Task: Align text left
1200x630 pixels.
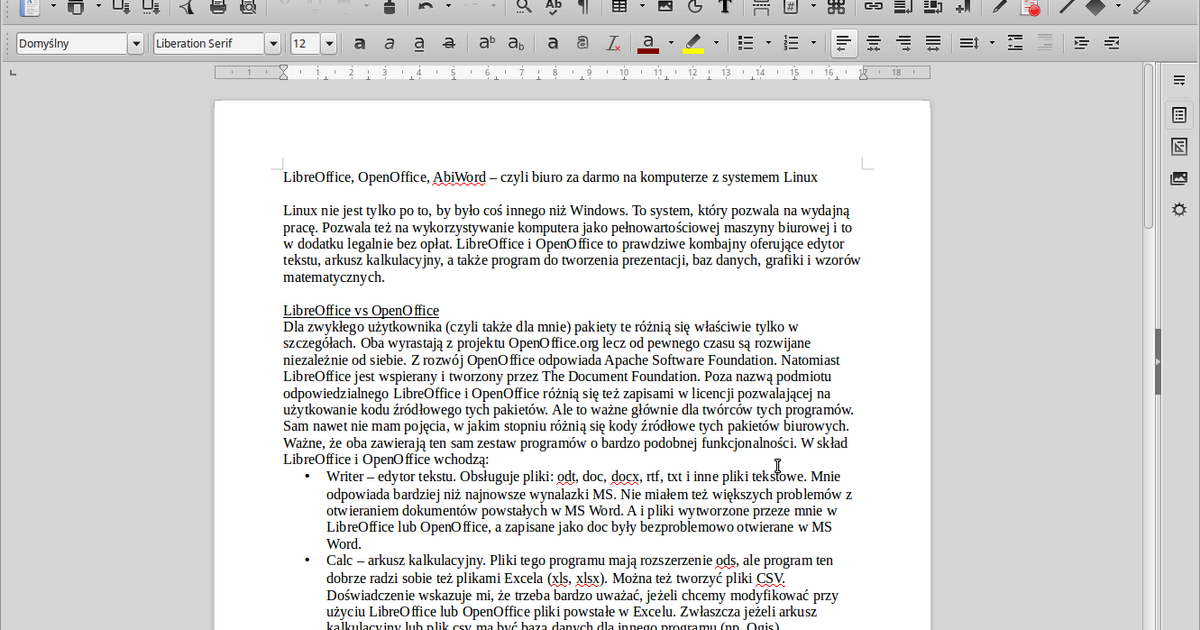Action: point(844,44)
